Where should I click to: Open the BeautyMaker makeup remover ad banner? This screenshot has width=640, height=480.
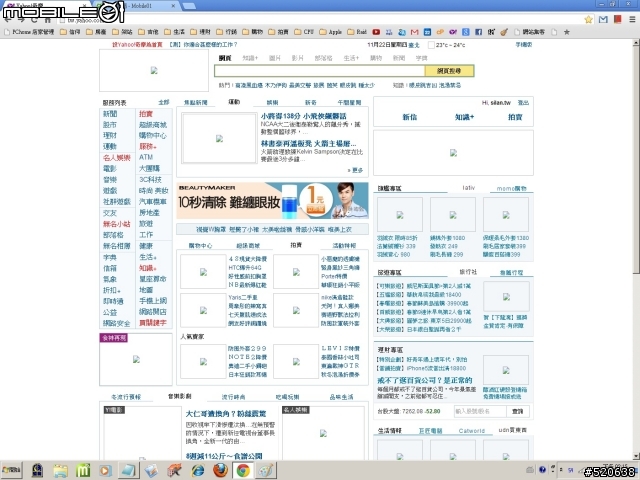click(x=273, y=201)
